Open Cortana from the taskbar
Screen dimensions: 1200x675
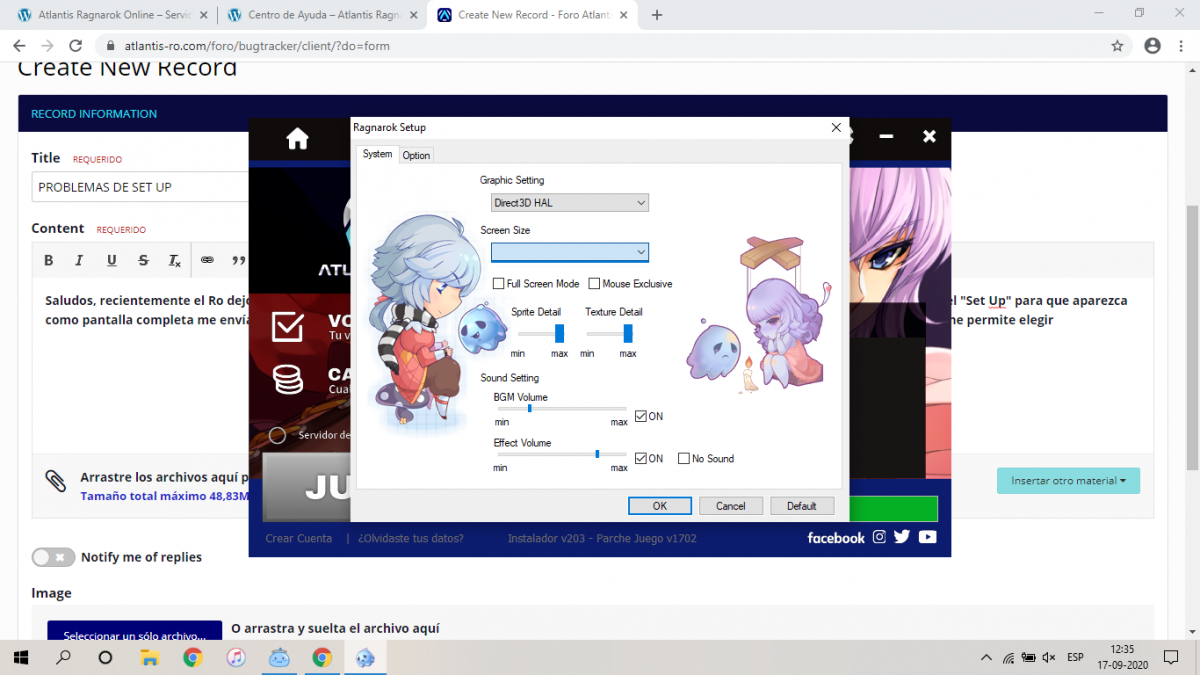coord(106,657)
